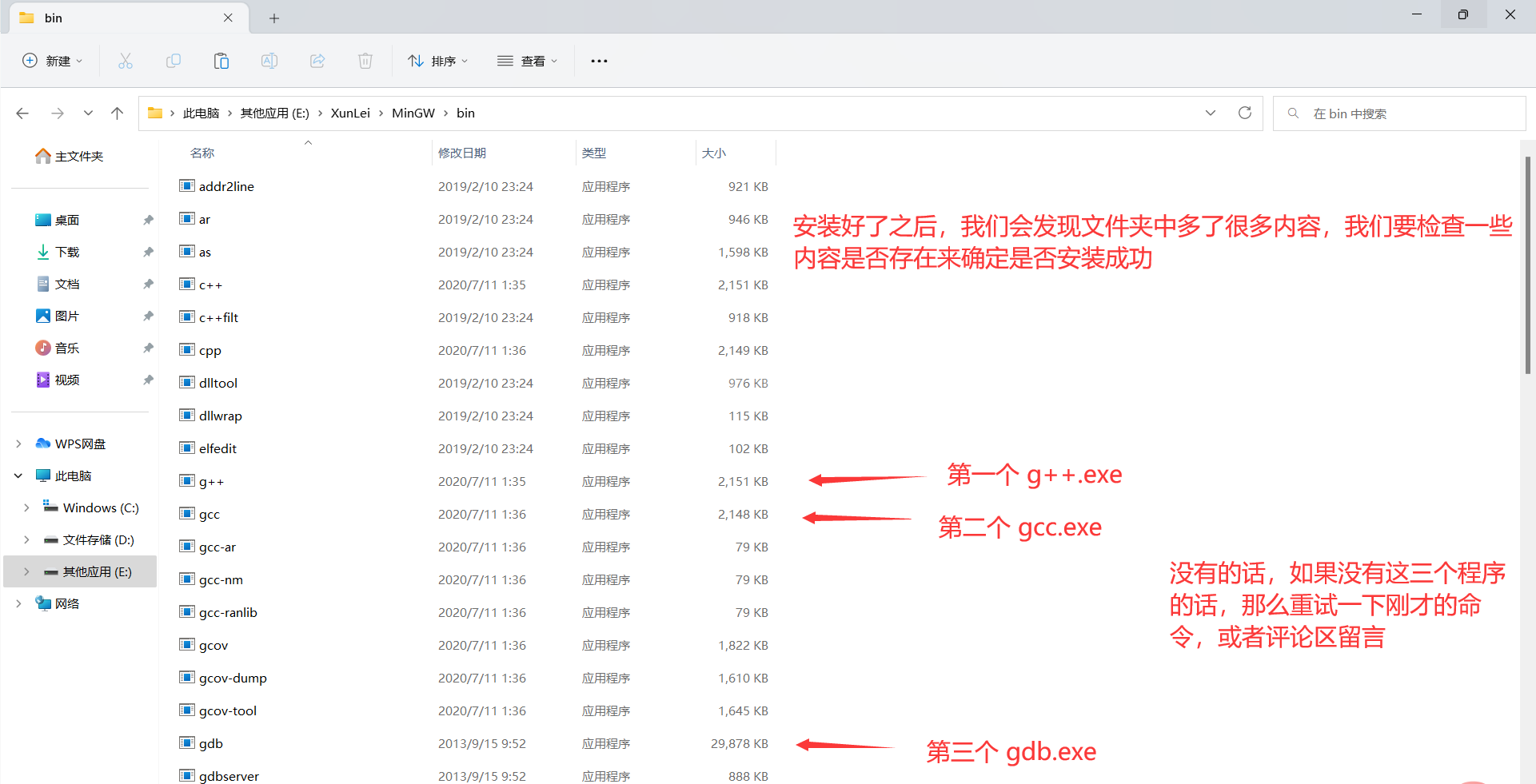
Task: Open the 排序 (Sort) dropdown
Action: click(437, 61)
